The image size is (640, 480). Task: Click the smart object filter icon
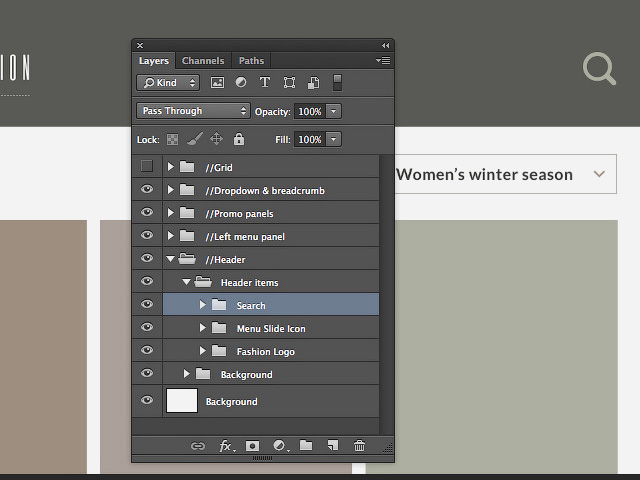pos(313,83)
